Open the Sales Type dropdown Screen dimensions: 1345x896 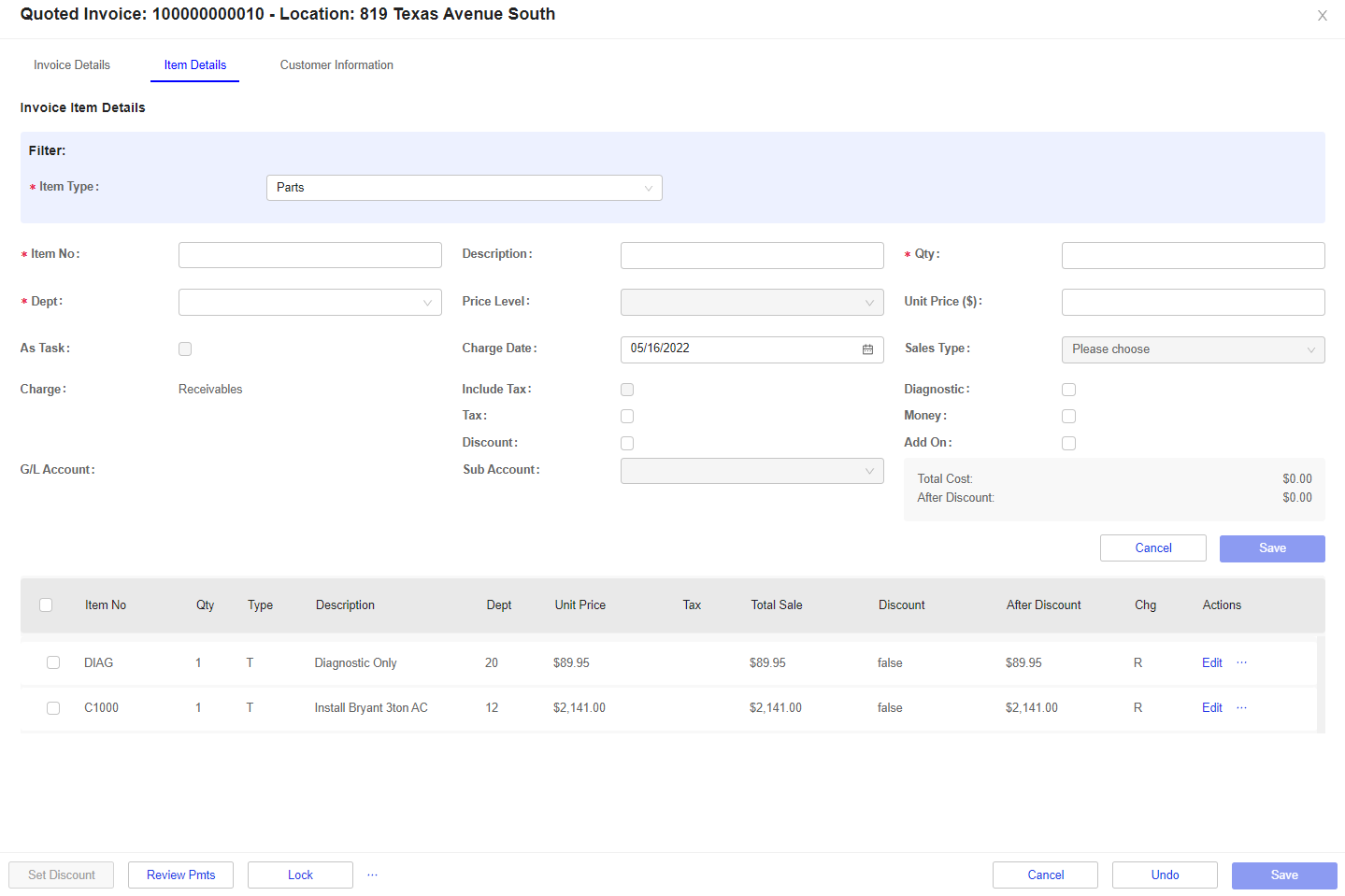pyautogui.click(x=1193, y=349)
